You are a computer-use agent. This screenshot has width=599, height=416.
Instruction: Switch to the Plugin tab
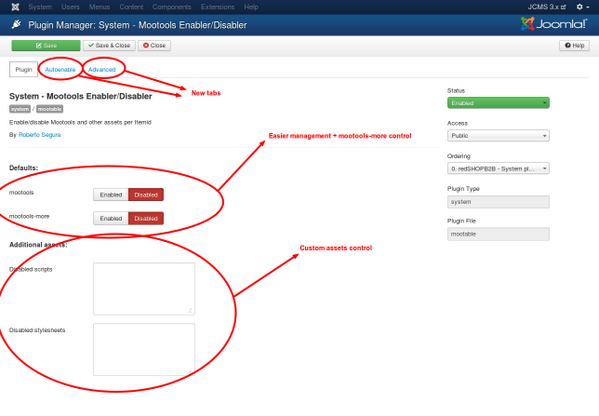[x=24, y=70]
